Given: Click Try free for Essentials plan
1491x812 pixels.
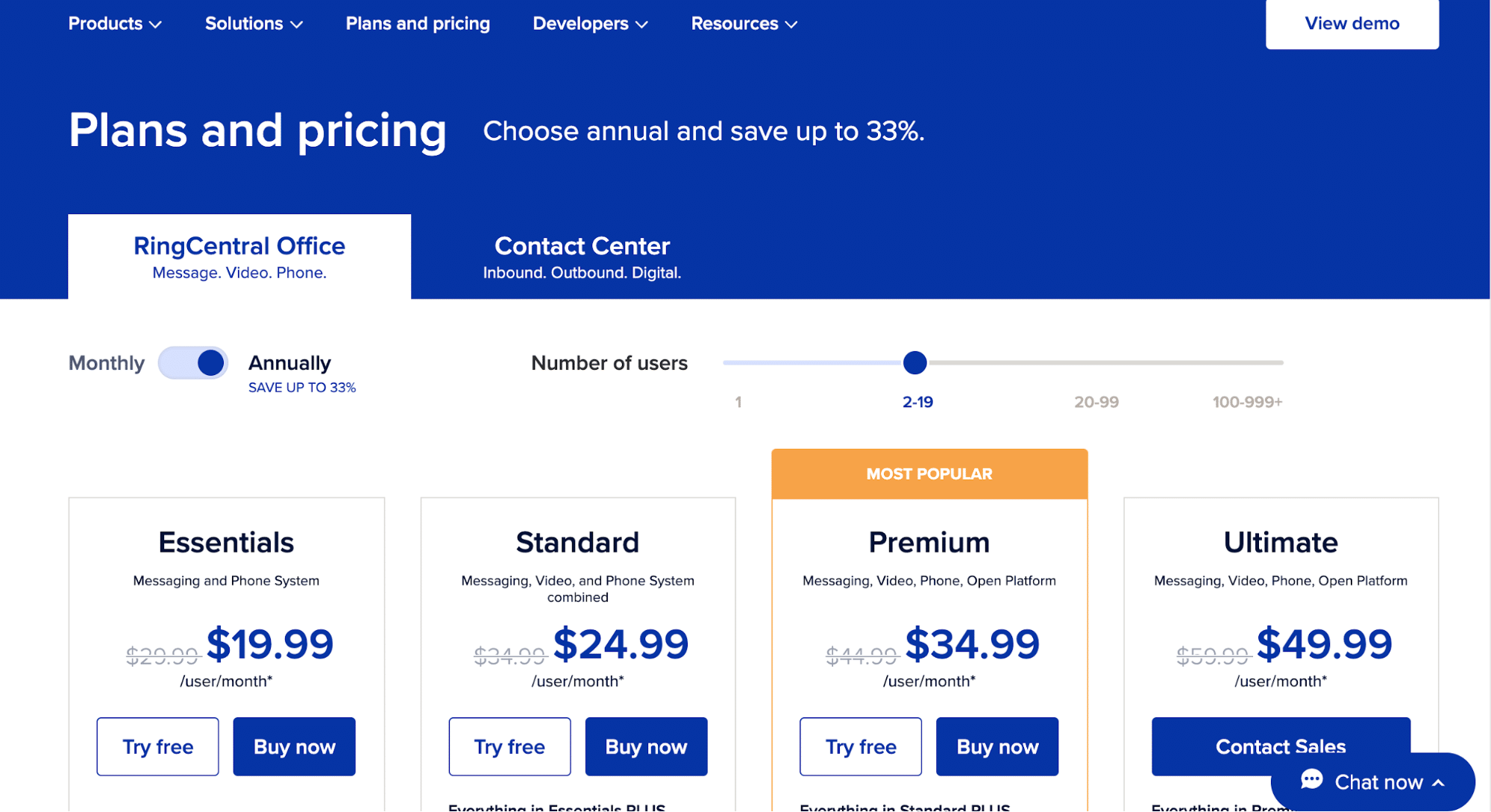Looking at the screenshot, I should [x=157, y=746].
